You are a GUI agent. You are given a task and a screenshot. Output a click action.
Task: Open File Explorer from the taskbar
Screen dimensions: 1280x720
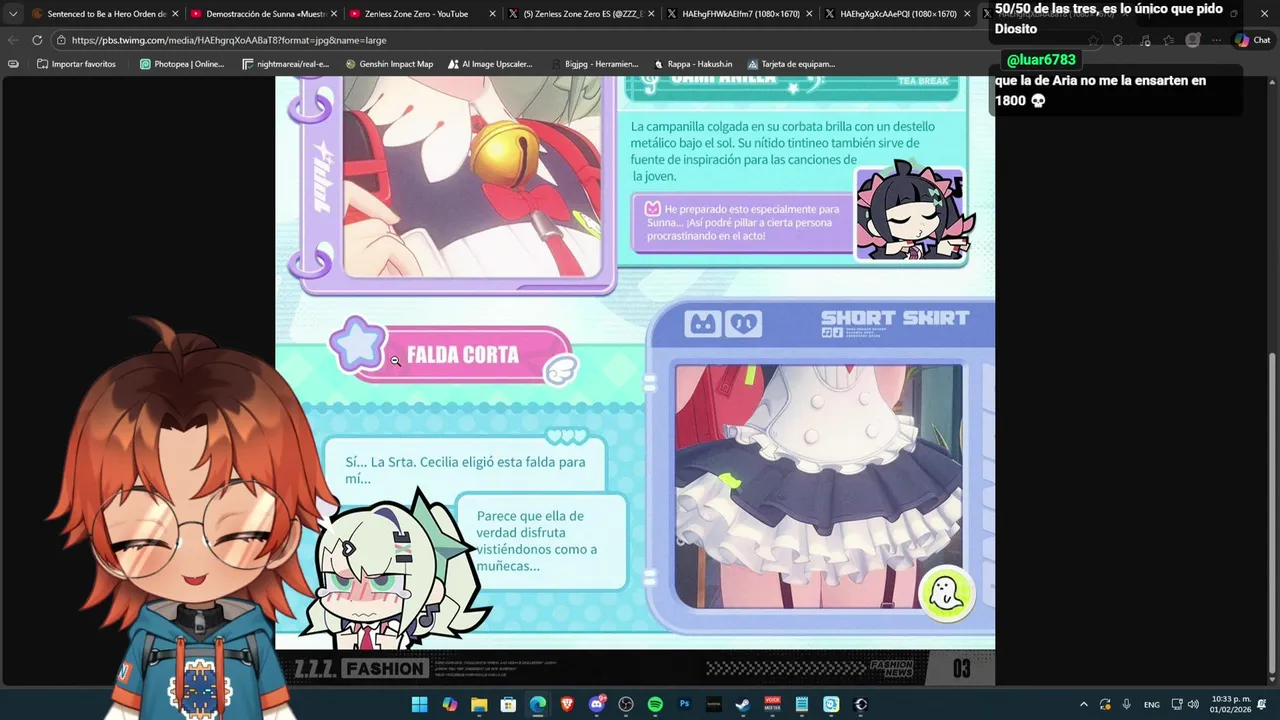tap(479, 704)
